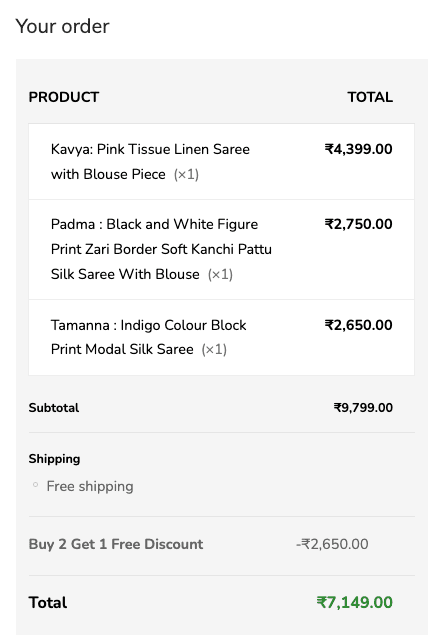The width and height of the screenshot is (443, 635).
Task: Click the TOTAL column header
Action: pyautogui.click(x=370, y=97)
